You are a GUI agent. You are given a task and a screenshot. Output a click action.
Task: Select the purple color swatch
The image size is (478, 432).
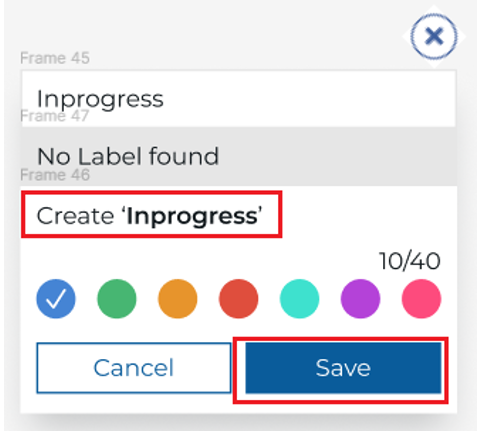point(360,298)
